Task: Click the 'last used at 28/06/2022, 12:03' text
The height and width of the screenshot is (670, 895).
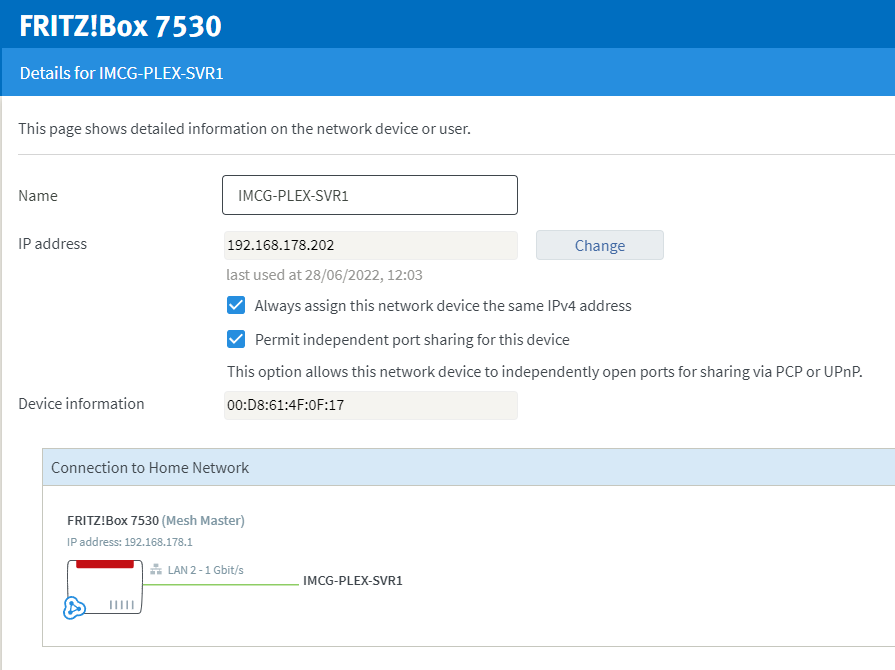Action: click(x=324, y=275)
